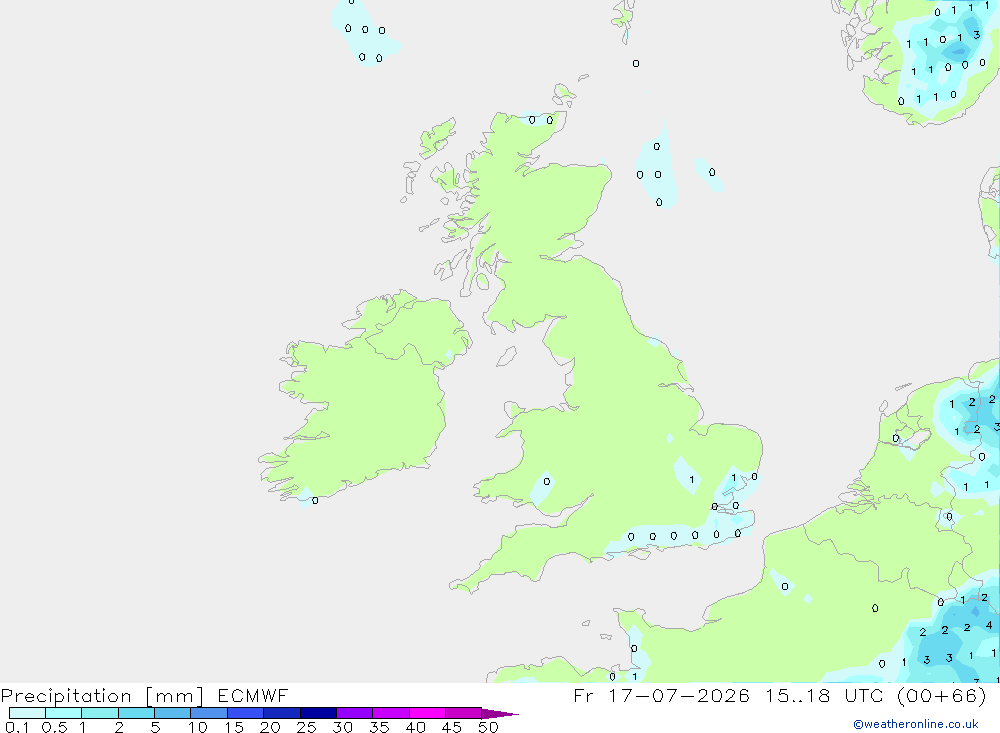Select the legend swatch between 45 and 50

click(x=463, y=713)
